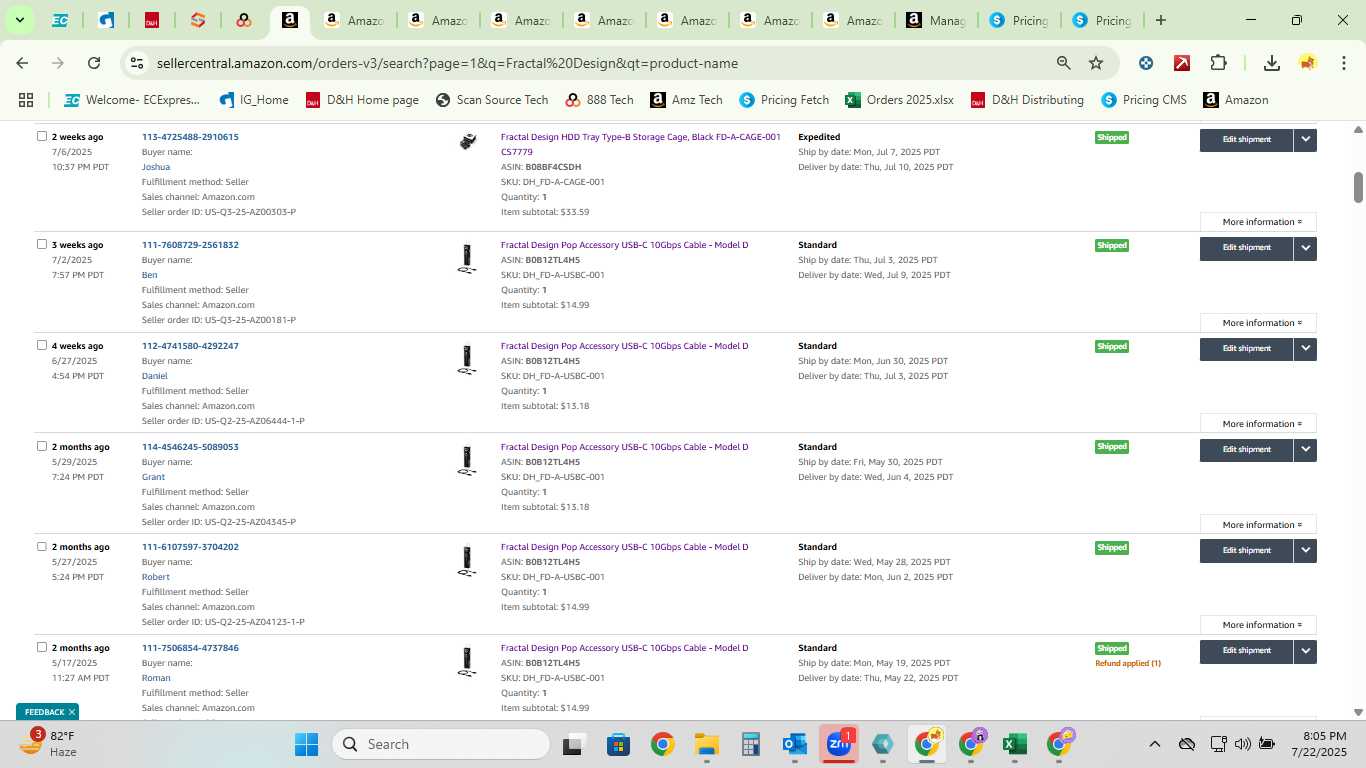View site information icon in address bar
1366x768 pixels.
(x=137, y=63)
